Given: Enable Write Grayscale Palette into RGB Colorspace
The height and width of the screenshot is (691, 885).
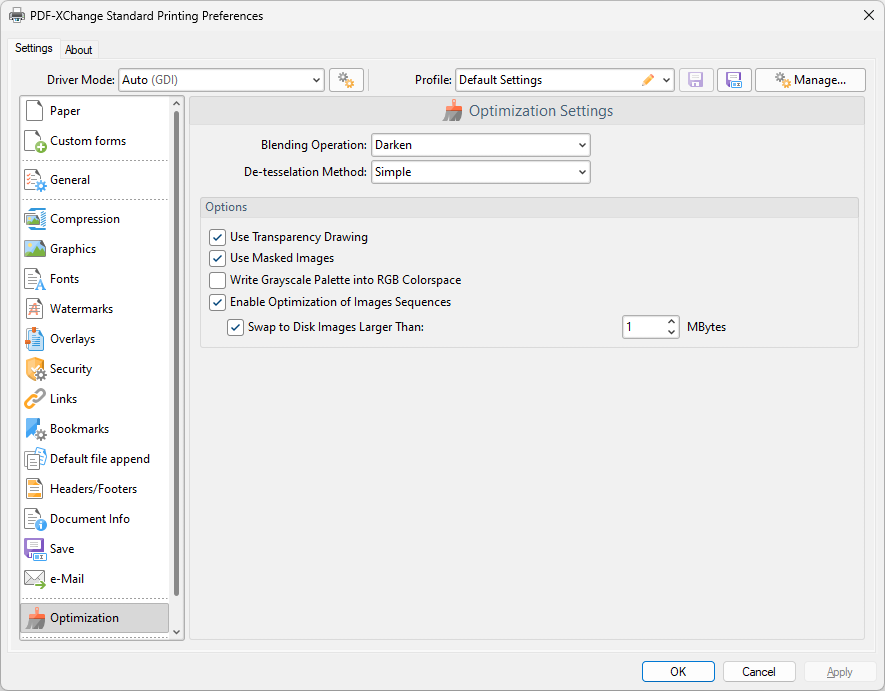Looking at the screenshot, I should coord(217,280).
